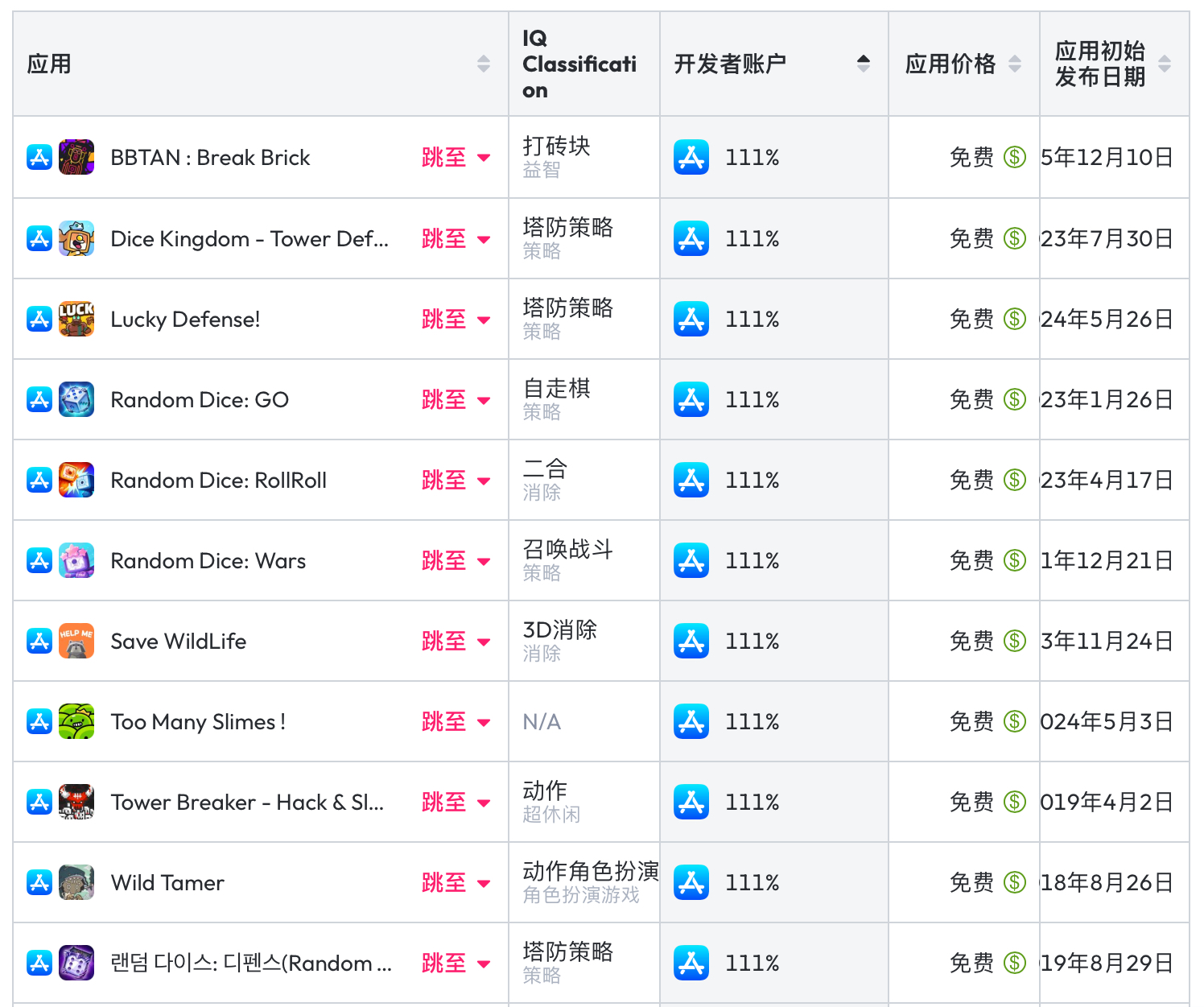Open the 랜덤 다이스 app icon
1204x1007 pixels.
tap(76, 963)
